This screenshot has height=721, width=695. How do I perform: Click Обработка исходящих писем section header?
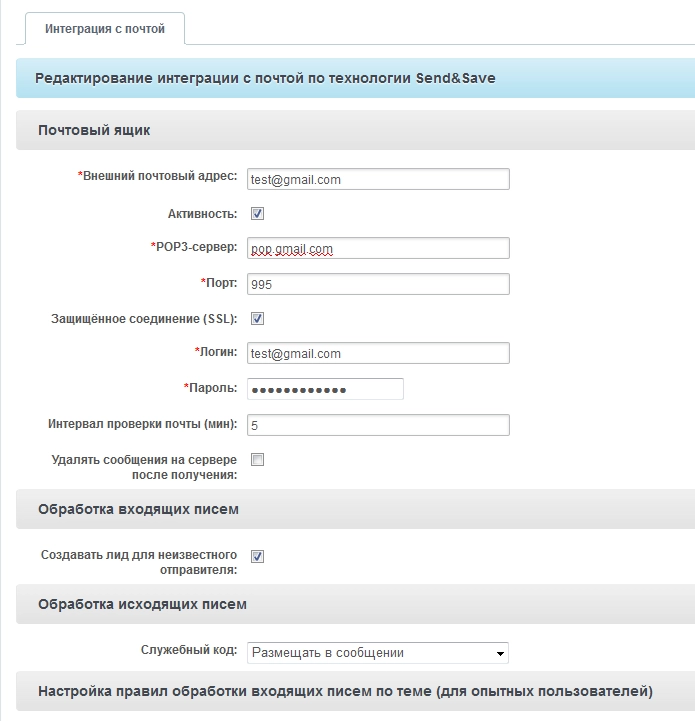point(142,605)
